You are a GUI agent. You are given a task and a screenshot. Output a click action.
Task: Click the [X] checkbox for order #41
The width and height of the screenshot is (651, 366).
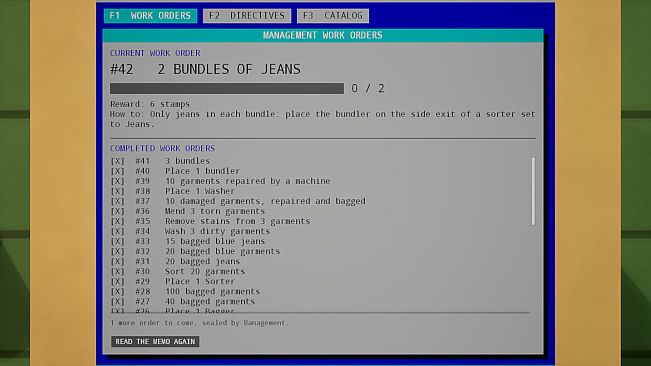[117, 161]
